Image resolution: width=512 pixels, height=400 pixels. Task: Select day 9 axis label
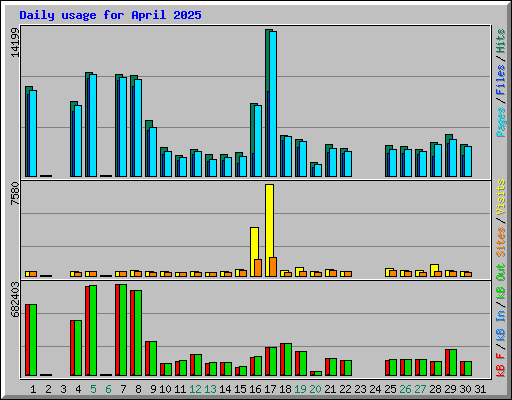click(x=153, y=389)
